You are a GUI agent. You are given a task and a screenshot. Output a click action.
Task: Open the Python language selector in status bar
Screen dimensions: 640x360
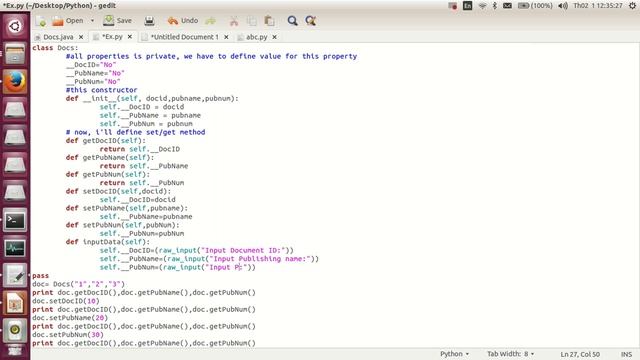pyautogui.click(x=454, y=354)
